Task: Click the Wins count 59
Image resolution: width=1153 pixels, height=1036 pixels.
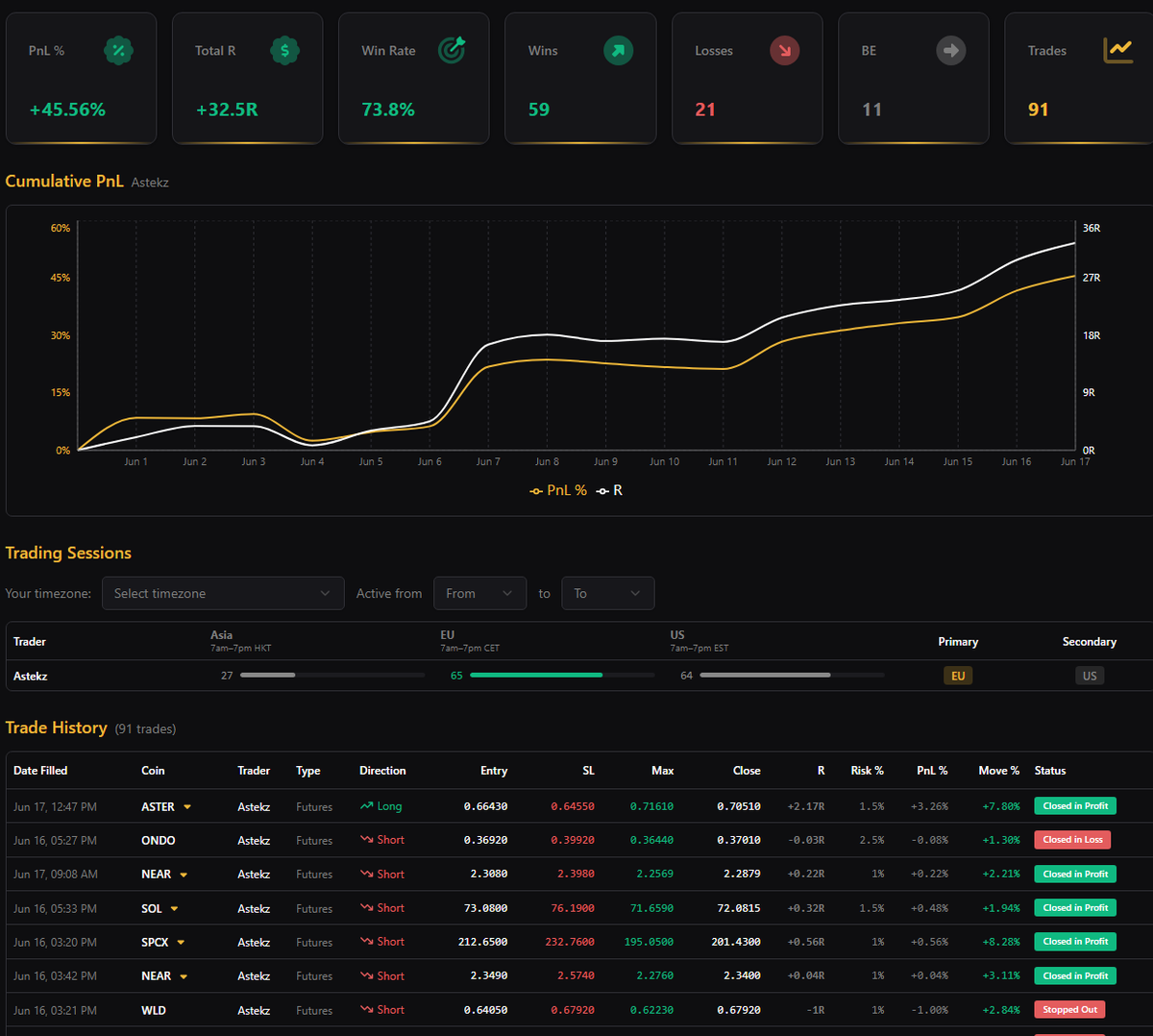Action: (539, 110)
